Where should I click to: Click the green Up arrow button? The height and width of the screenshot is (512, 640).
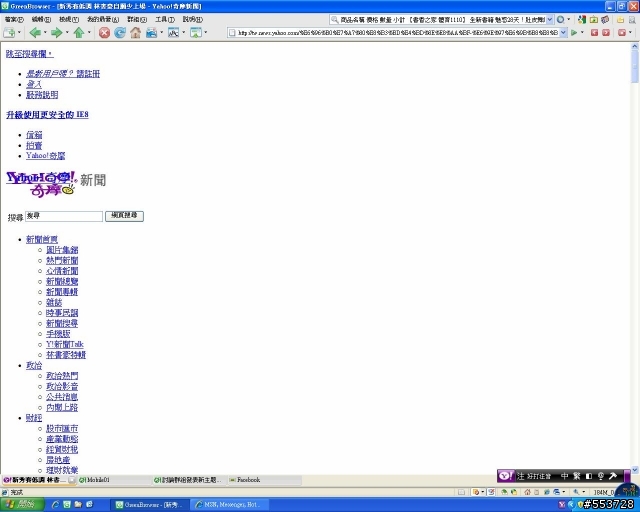click(x=78, y=33)
